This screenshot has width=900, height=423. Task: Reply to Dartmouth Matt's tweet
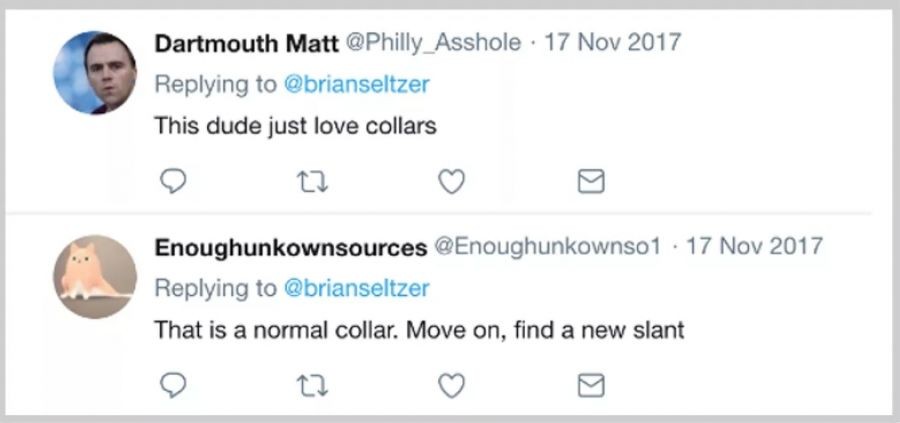(174, 181)
